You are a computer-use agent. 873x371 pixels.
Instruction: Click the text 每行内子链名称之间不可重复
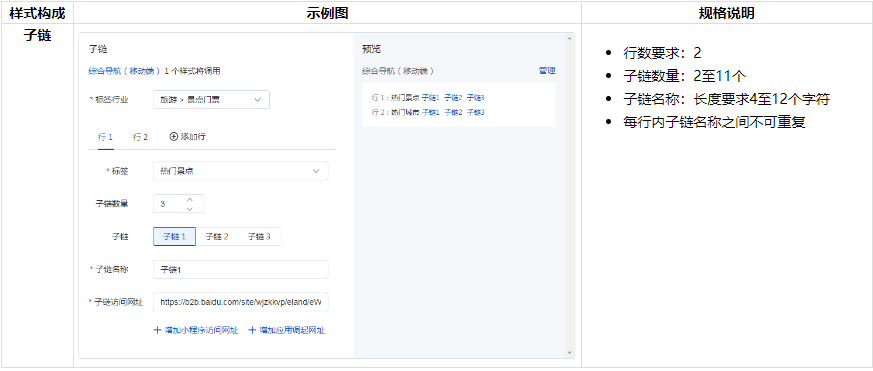[714, 123]
